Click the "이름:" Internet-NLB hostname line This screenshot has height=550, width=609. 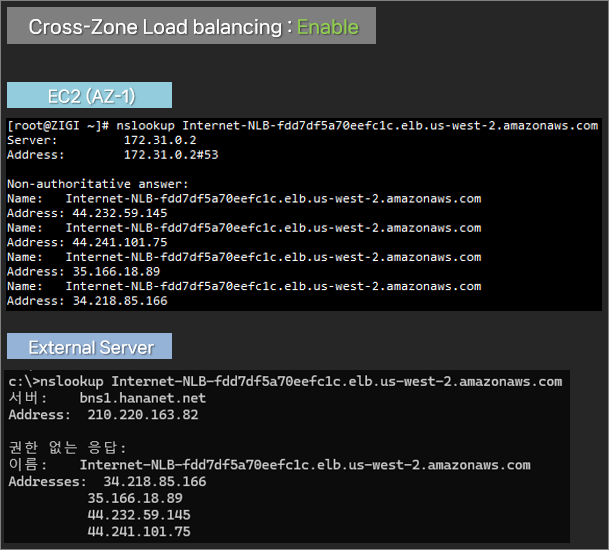coord(270,465)
